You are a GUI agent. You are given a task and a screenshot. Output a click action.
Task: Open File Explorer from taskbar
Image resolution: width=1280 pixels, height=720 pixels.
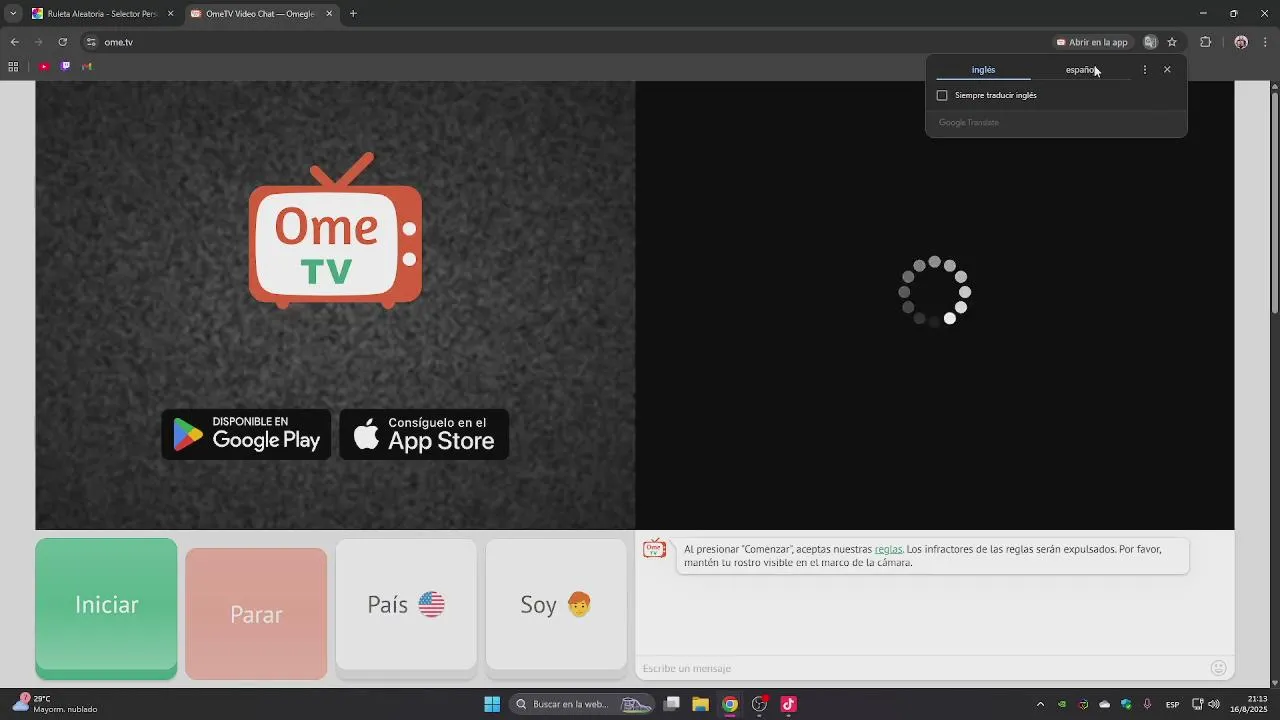click(x=700, y=704)
